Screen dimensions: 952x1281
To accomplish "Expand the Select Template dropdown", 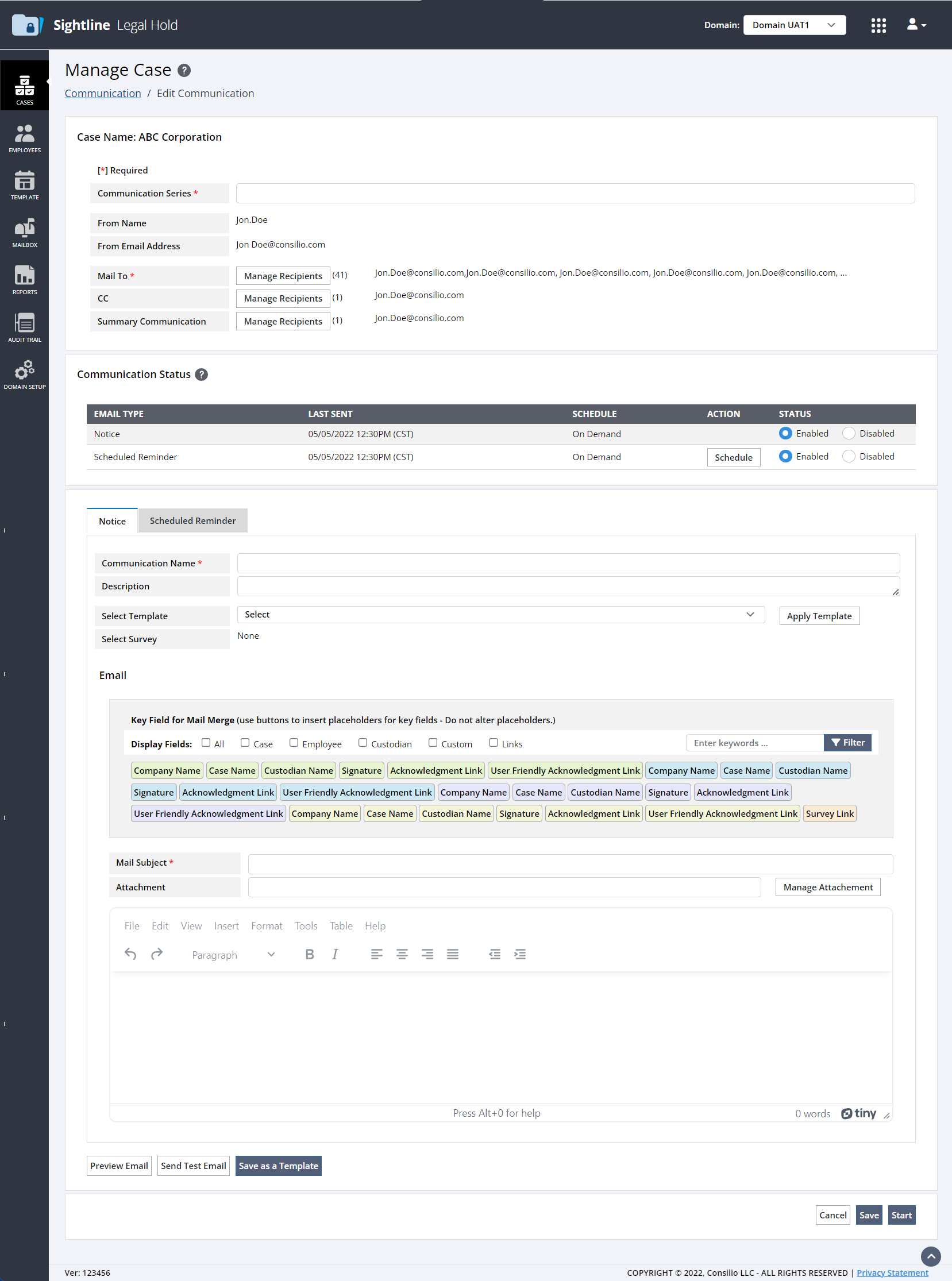I will click(x=500, y=615).
